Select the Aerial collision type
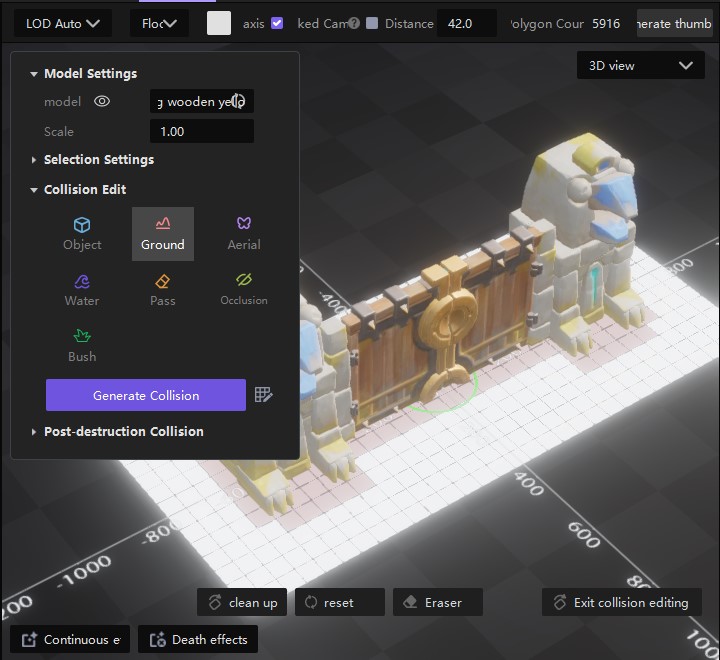 244,234
